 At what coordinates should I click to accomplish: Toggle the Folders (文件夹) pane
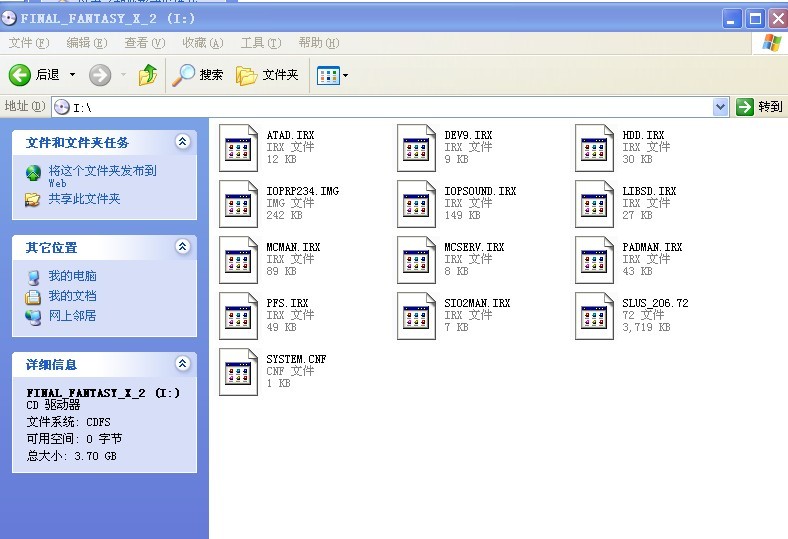click(x=267, y=75)
